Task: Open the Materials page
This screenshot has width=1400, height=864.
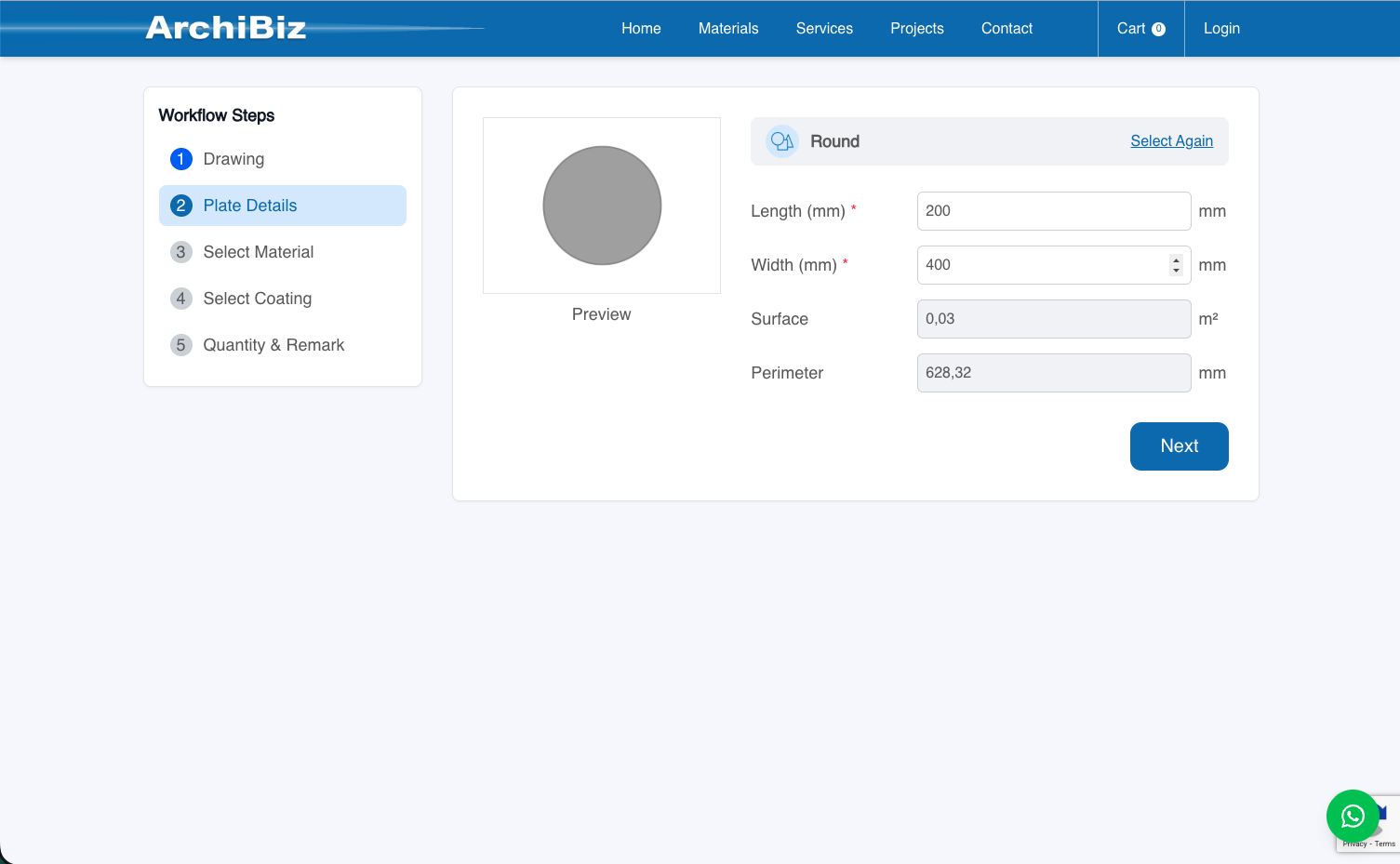Action: pyautogui.click(x=728, y=28)
